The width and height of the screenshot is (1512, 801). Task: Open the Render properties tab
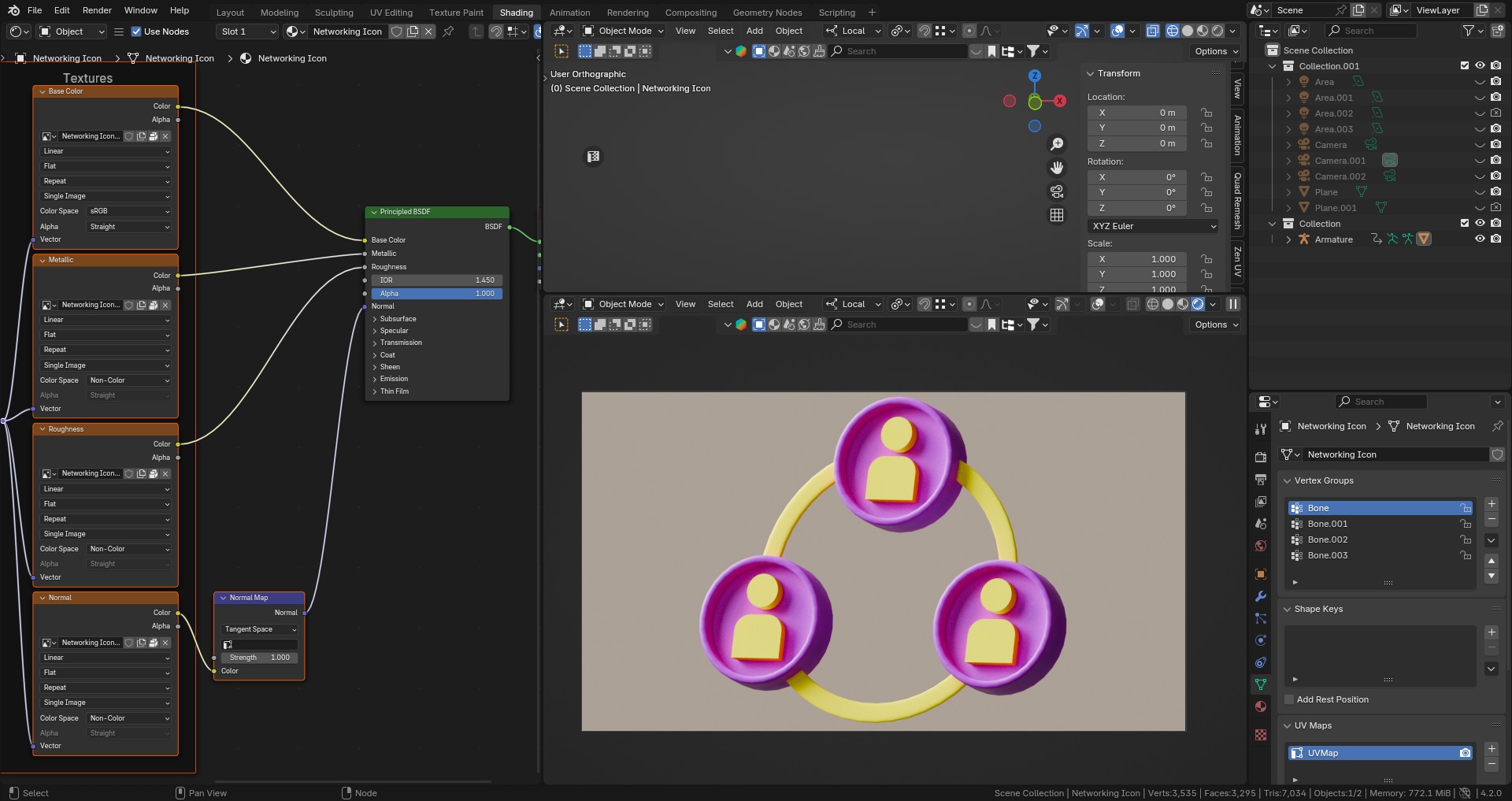(x=1261, y=457)
